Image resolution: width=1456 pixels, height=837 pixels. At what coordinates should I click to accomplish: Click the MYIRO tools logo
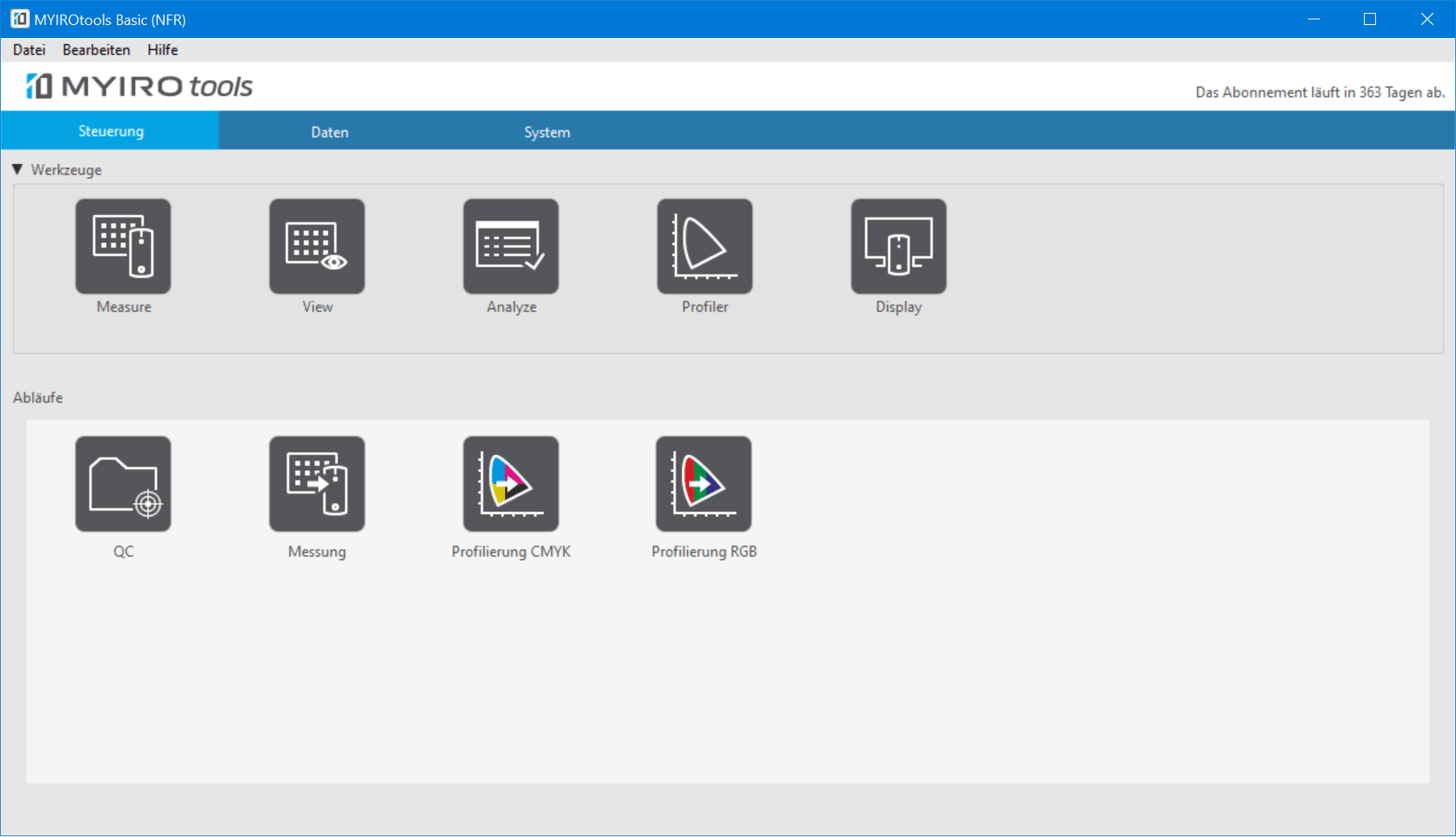[x=140, y=86]
